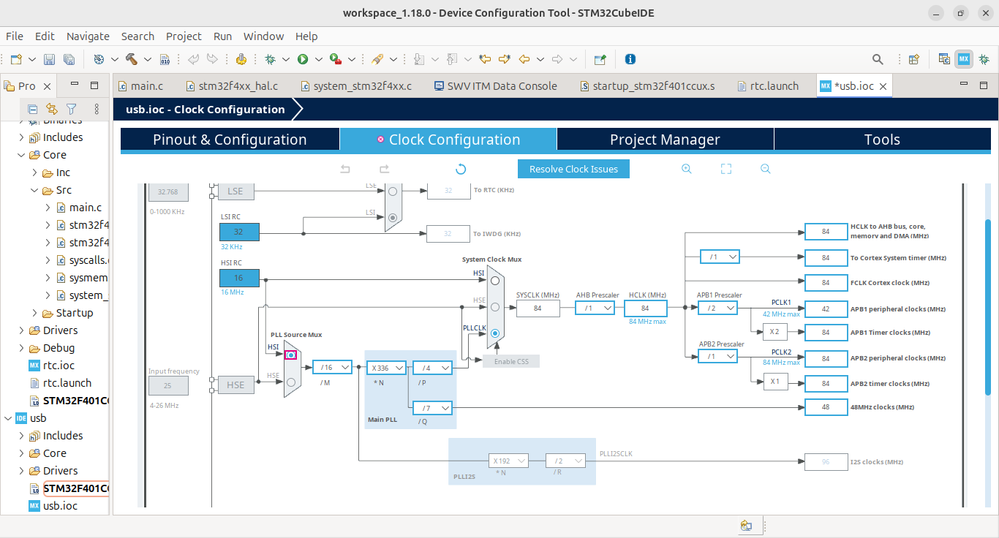Open the Project menu
Image resolution: width=999 pixels, height=538 pixels.
pyautogui.click(x=183, y=36)
